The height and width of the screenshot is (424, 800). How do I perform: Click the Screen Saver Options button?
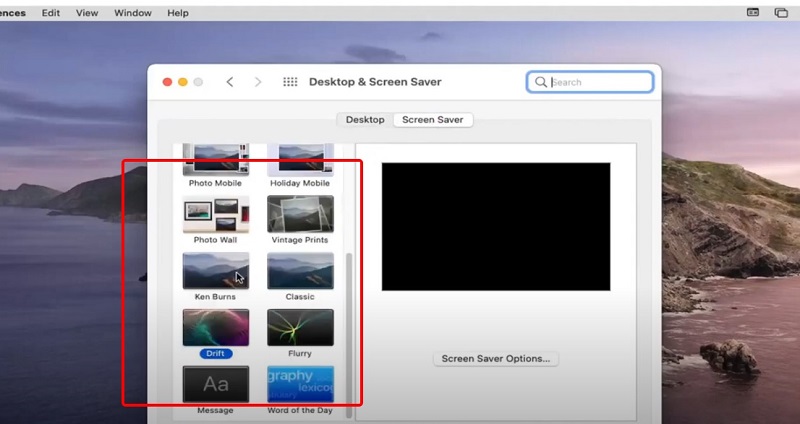point(496,358)
